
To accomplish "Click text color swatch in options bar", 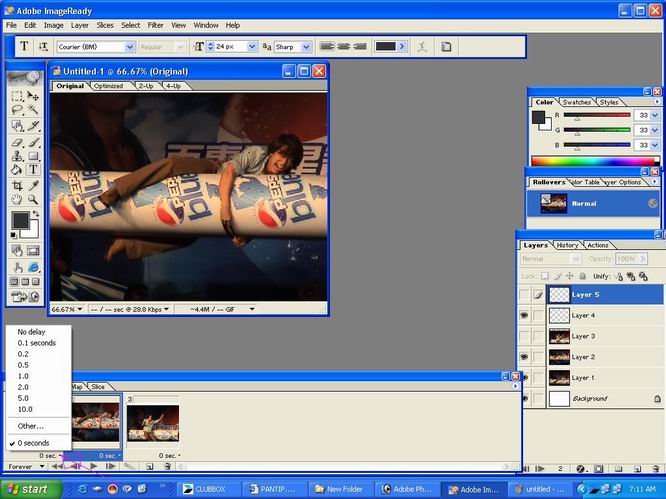I will click(x=386, y=47).
